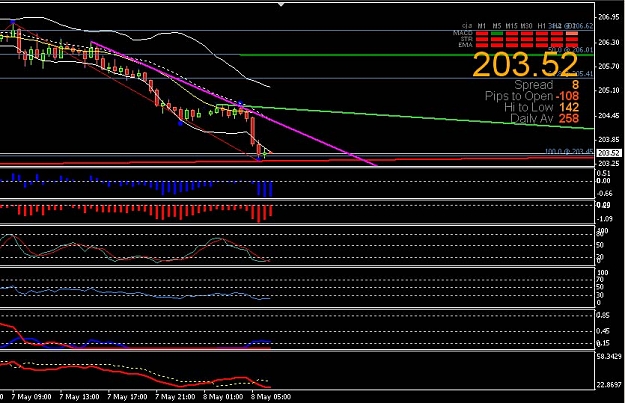Click the 22.8697 indicator scale value
Screen dimensions: 625x403
[610, 385]
